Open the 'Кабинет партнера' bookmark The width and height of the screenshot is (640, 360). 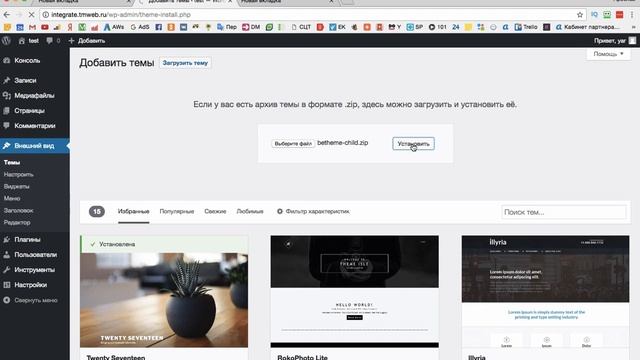[x=587, y=27]
